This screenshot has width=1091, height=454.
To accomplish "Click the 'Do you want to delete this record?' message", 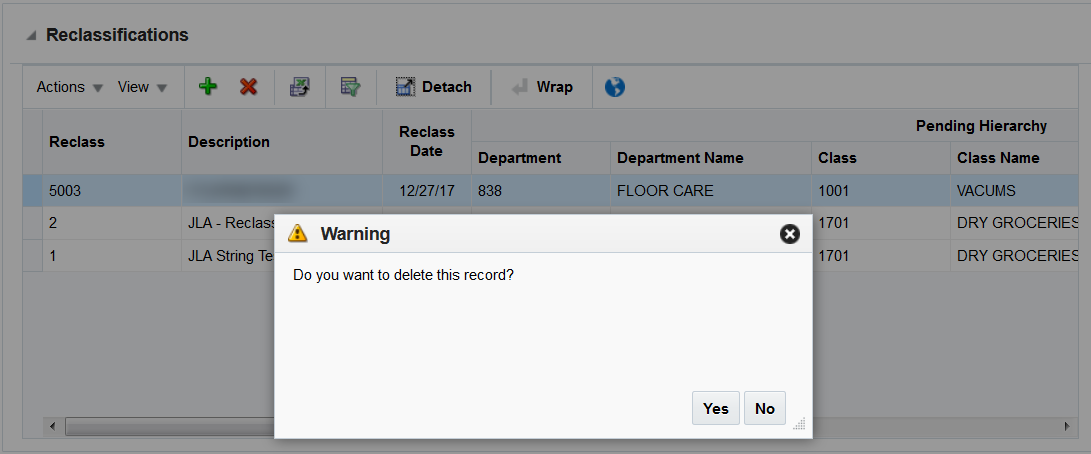I will click(404, 274).
